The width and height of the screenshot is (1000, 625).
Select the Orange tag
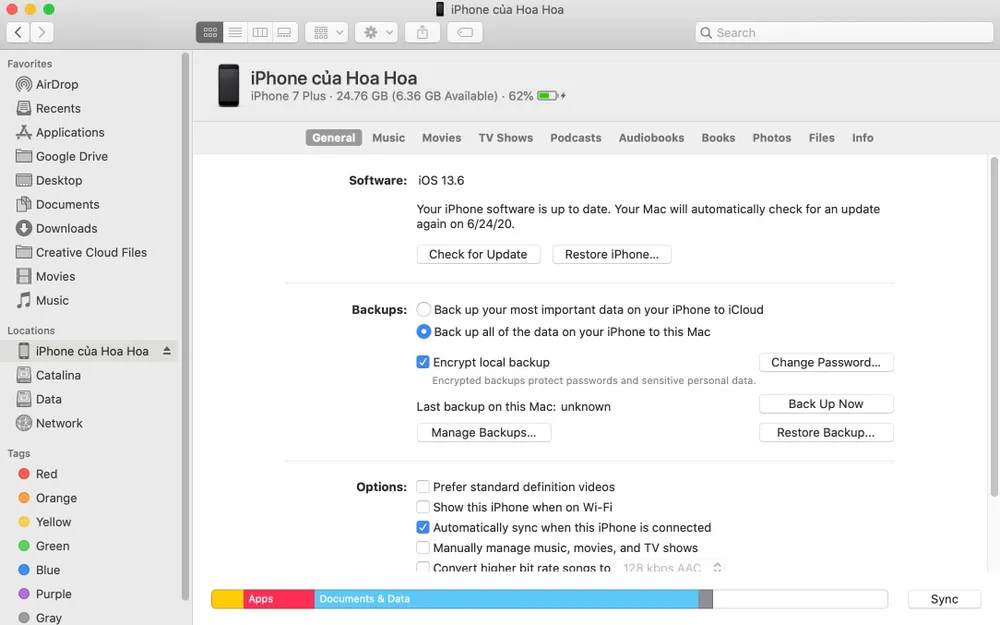tap(48, 498)
